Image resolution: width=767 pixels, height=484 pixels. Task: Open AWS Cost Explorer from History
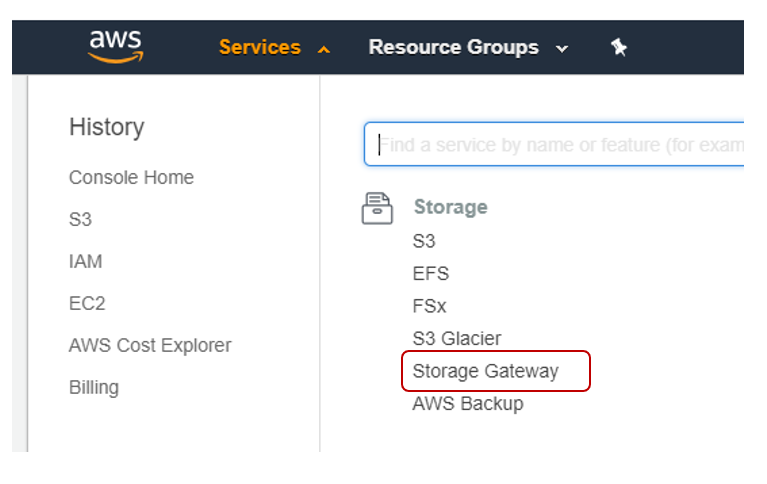pos(150,346)
